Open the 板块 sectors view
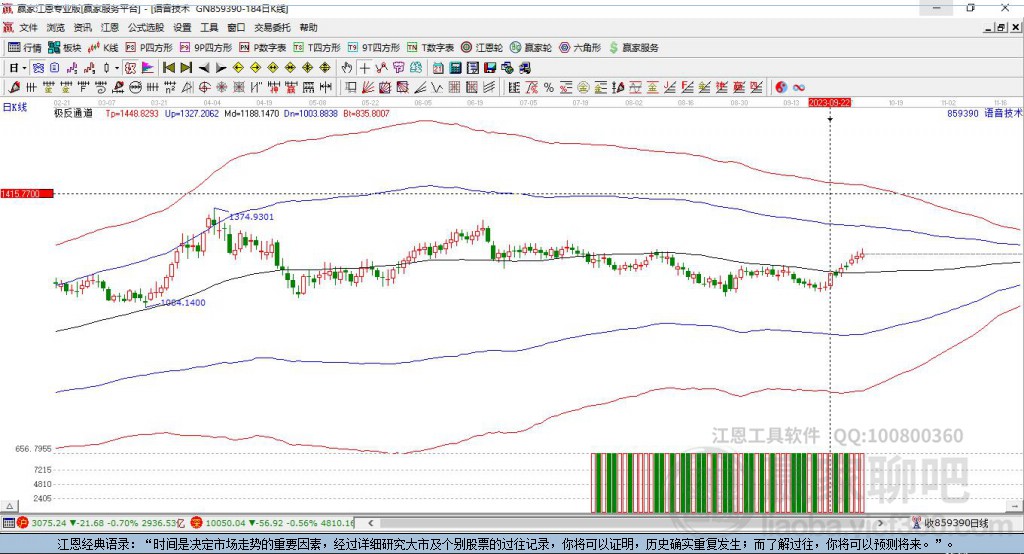1024x554 pixels. (64, 48)
